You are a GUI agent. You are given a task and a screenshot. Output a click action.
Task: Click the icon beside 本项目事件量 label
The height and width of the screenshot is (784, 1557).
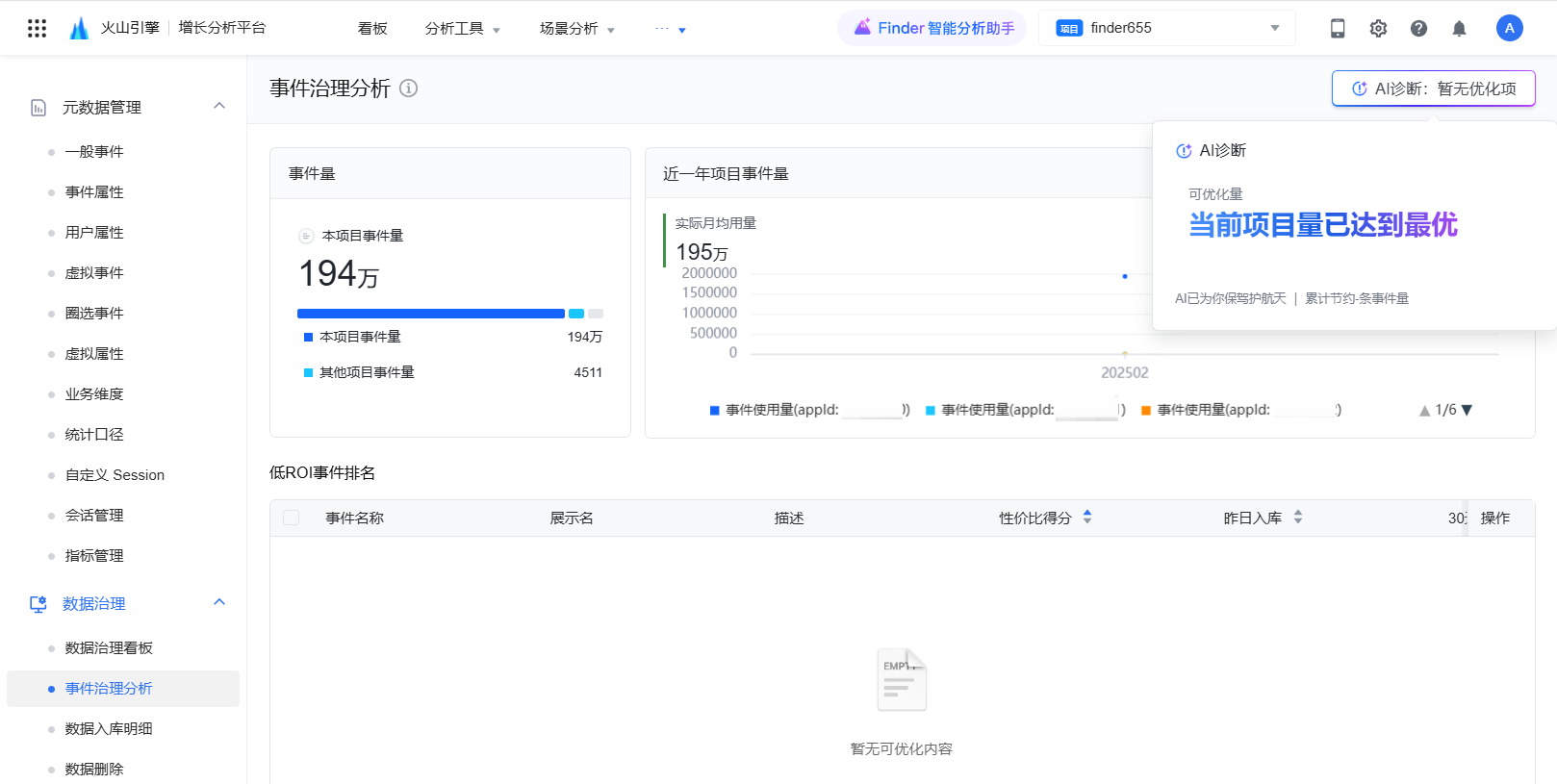point(306,236)
